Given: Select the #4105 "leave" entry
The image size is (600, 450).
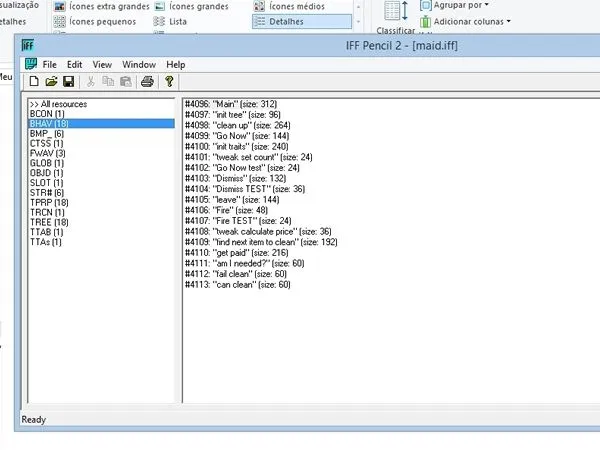Looking at the screenshot, I should coord(232,200).
